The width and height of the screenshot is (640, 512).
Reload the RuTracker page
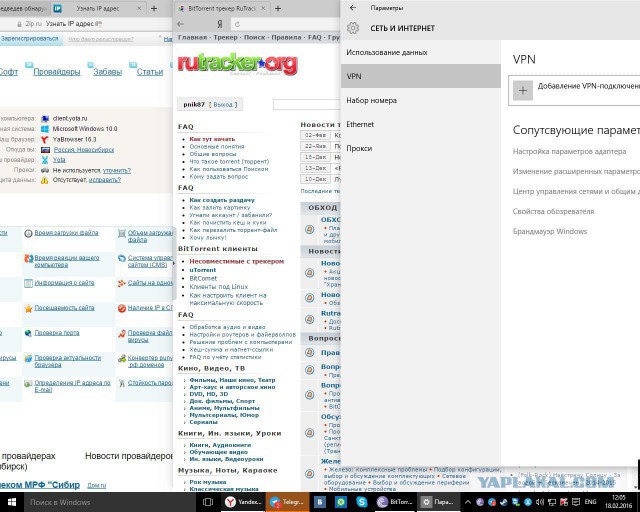coord(238,24)
